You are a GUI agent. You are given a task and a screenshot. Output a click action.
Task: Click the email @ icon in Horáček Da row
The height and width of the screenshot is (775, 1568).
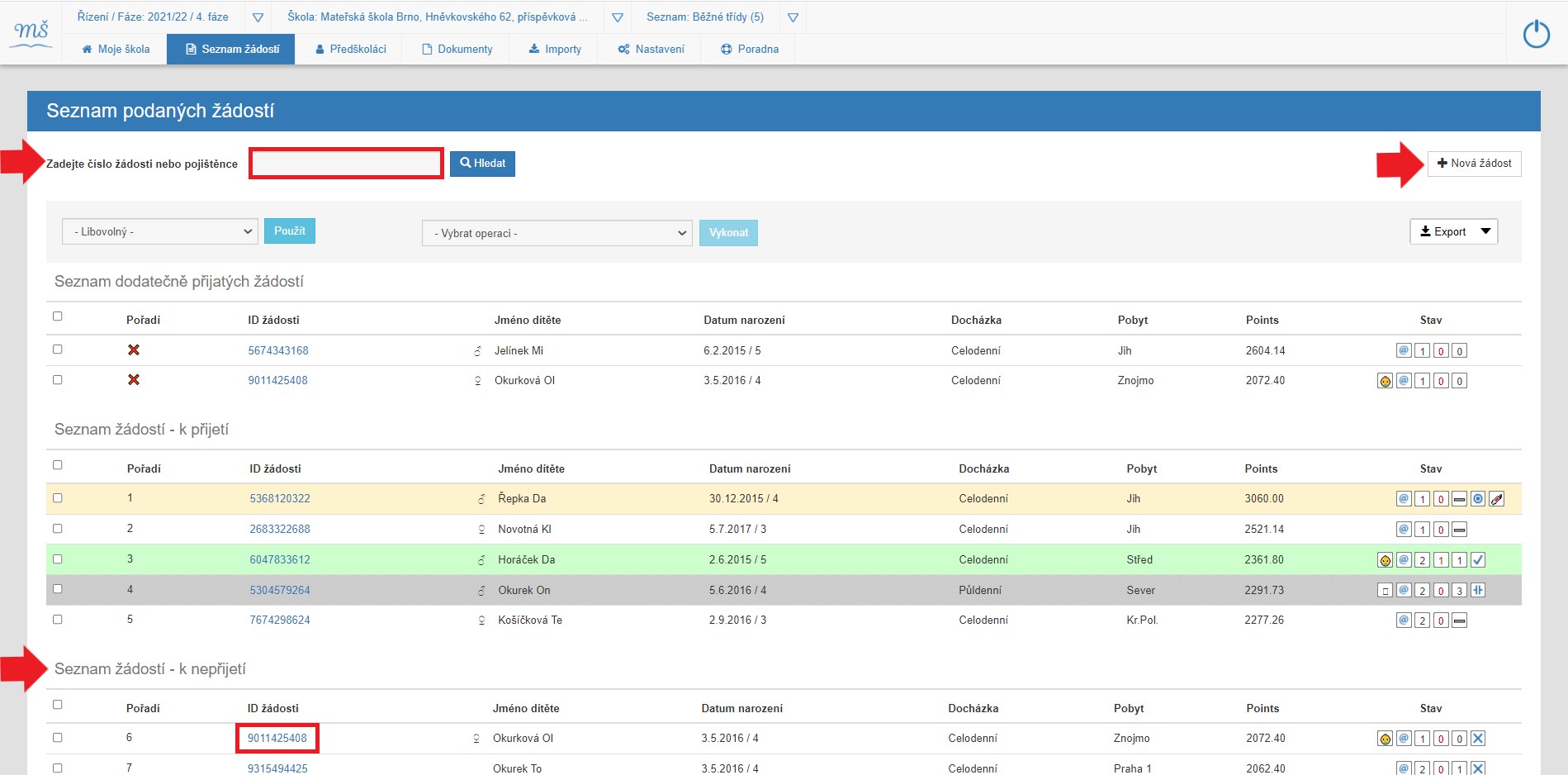coord(1404,559)
